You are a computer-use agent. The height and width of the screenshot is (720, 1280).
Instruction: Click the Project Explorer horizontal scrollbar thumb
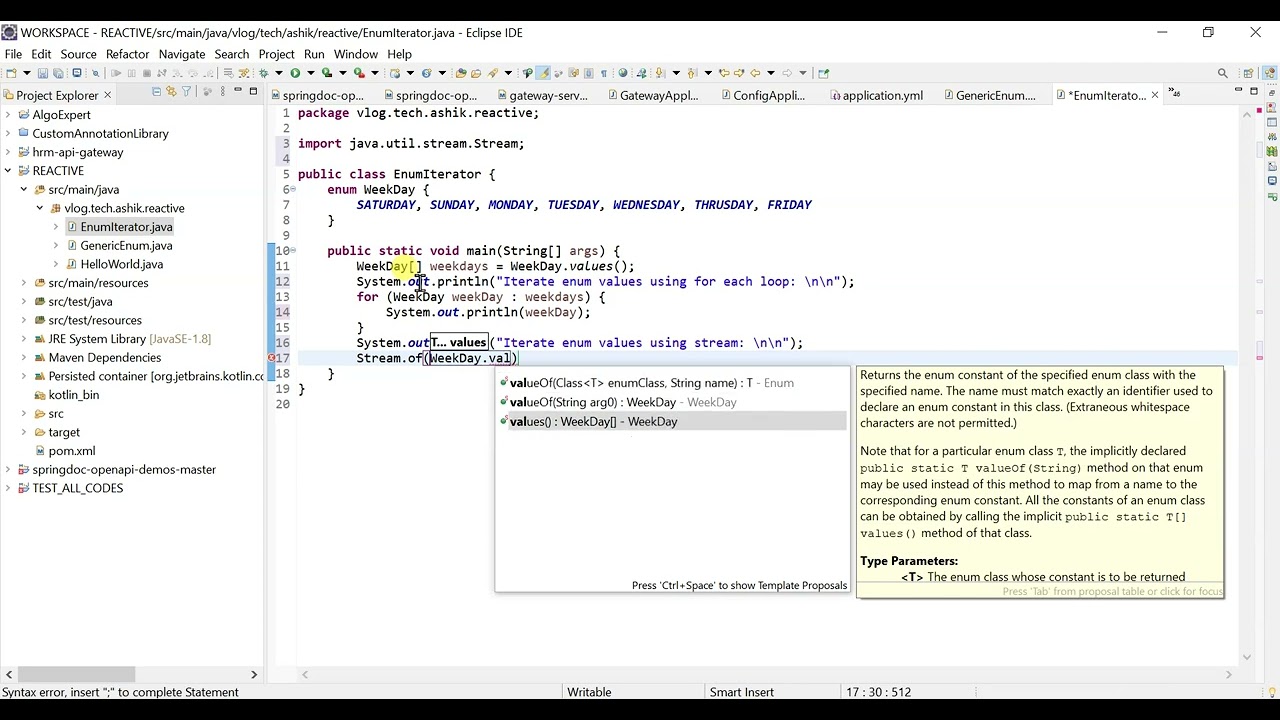(x=77, y=674)
